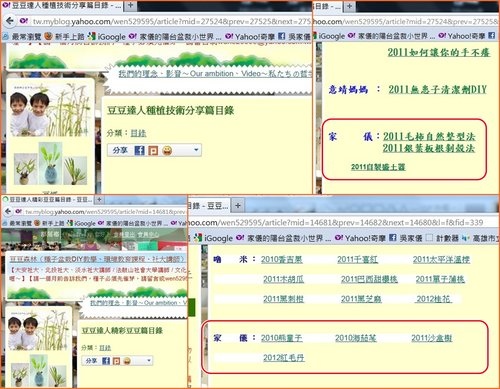The image size is (500, 389).
Task: Click smiley share icon under 種植技術分享篇目錄
Action: pos(167,151)
